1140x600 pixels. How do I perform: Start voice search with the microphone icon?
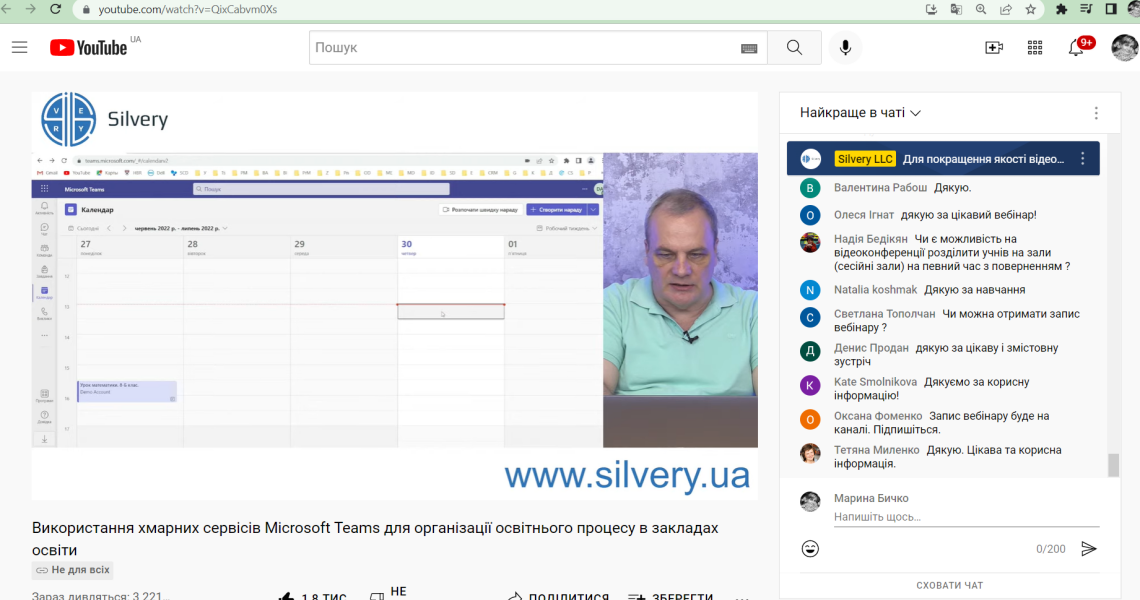coord(845,48)
